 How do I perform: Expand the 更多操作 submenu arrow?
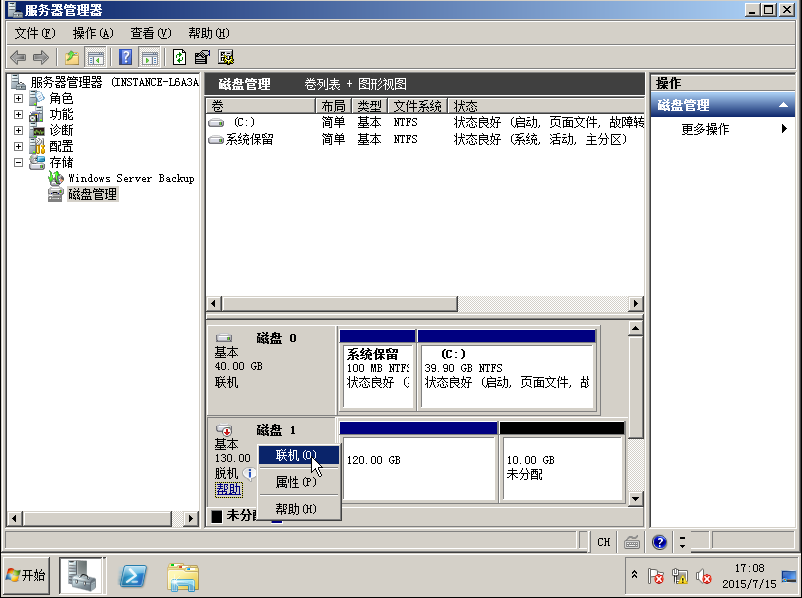coord(784,129)
